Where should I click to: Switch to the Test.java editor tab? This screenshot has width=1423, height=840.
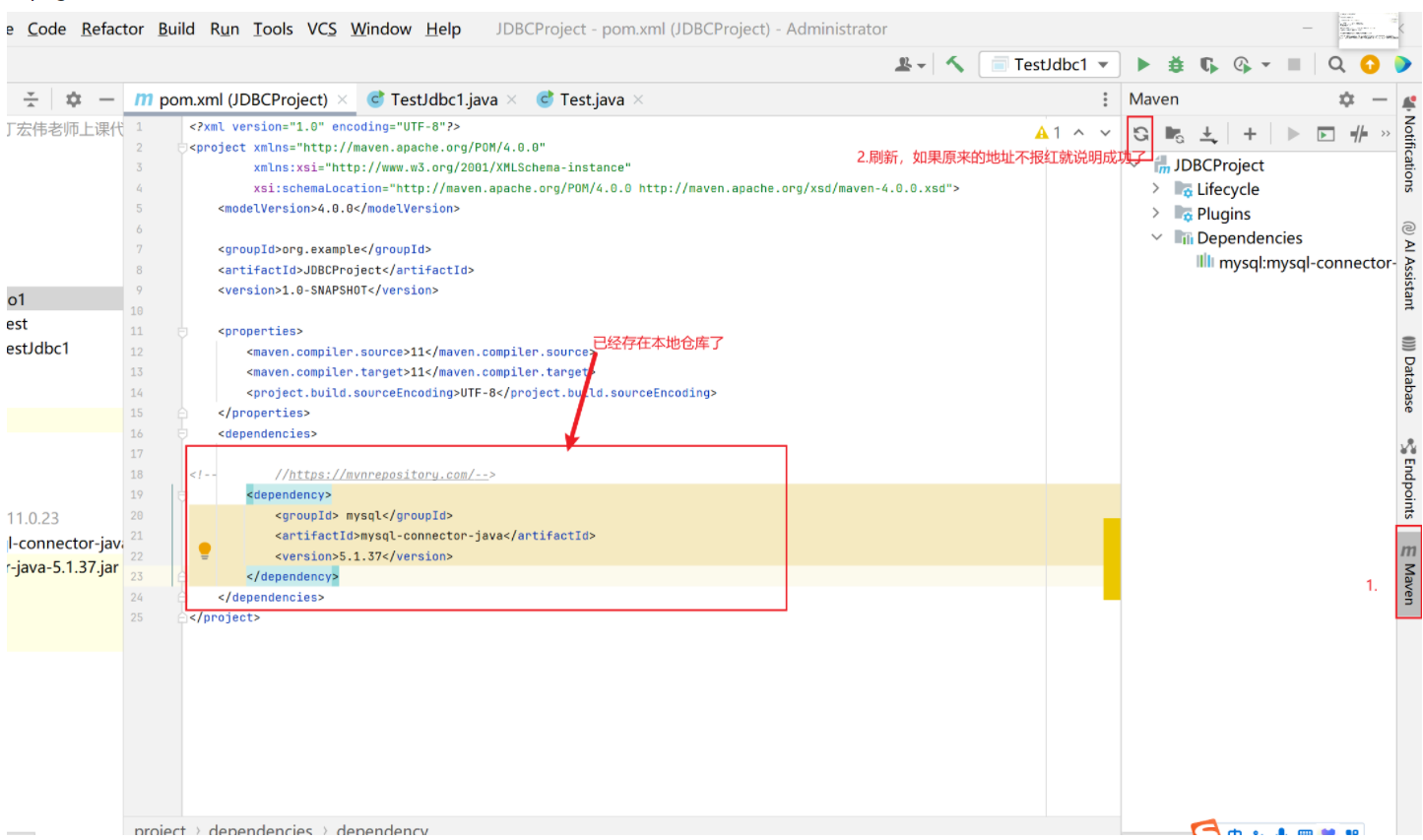(x=591, y=99)
